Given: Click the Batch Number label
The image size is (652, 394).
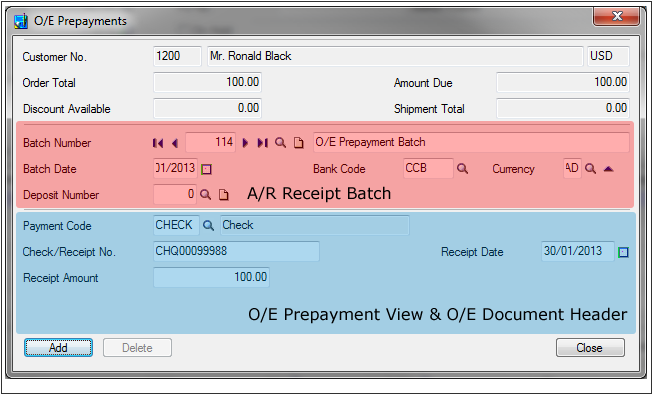Looking at the screenshot, I should (x=57, y=143).
